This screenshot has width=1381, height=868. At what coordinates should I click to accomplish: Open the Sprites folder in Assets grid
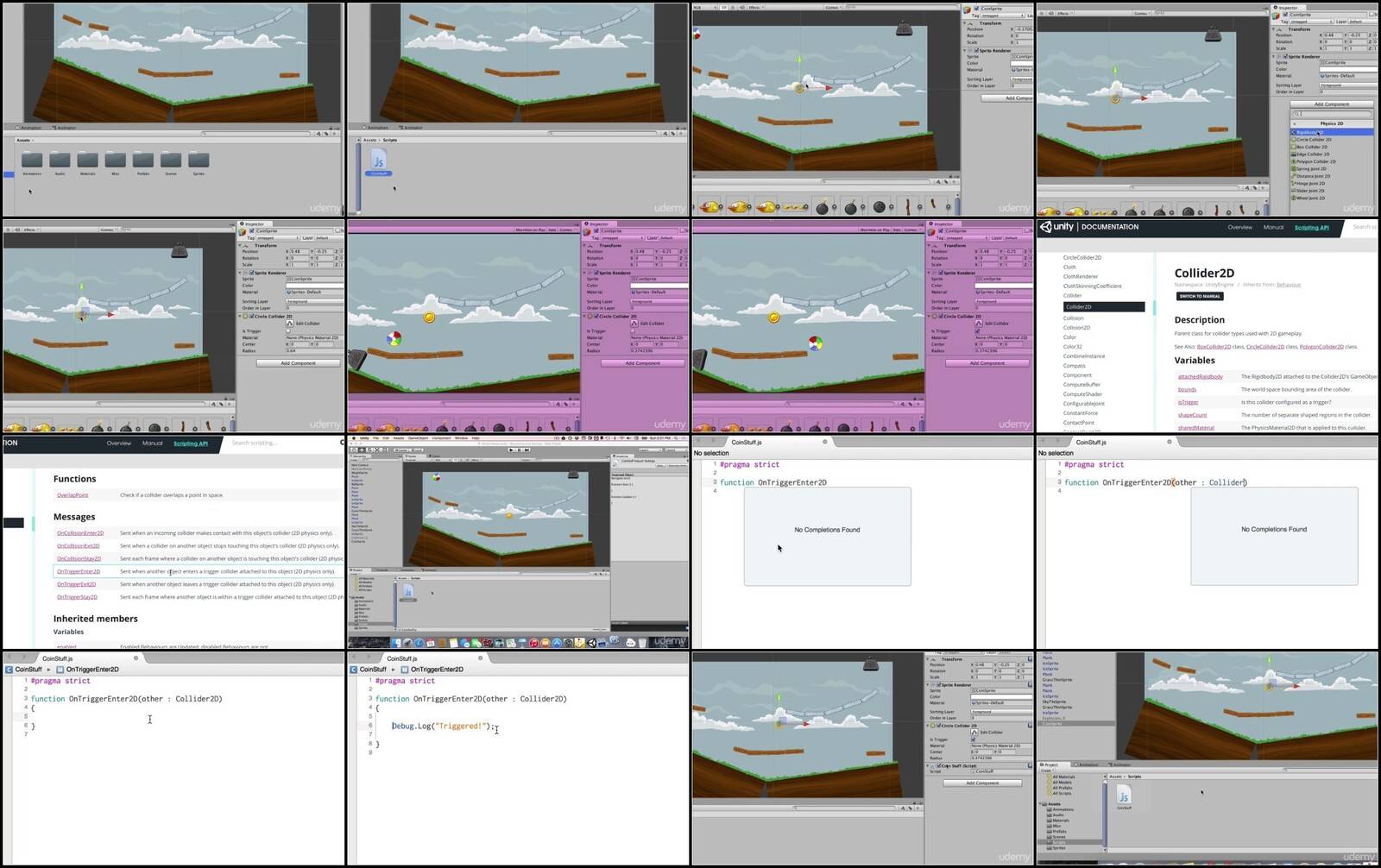click(x=199, y=160)
